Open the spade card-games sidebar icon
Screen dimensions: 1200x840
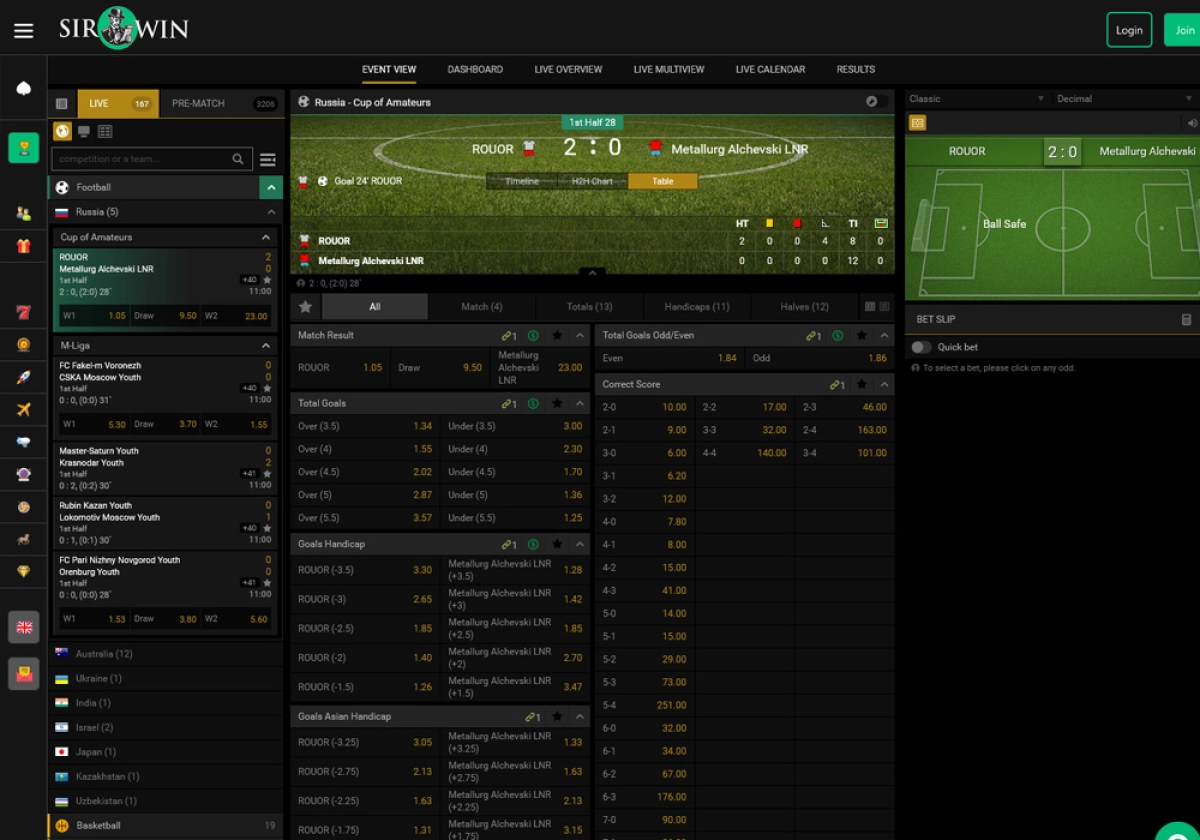pyautogui.click(x=24, y=89)
